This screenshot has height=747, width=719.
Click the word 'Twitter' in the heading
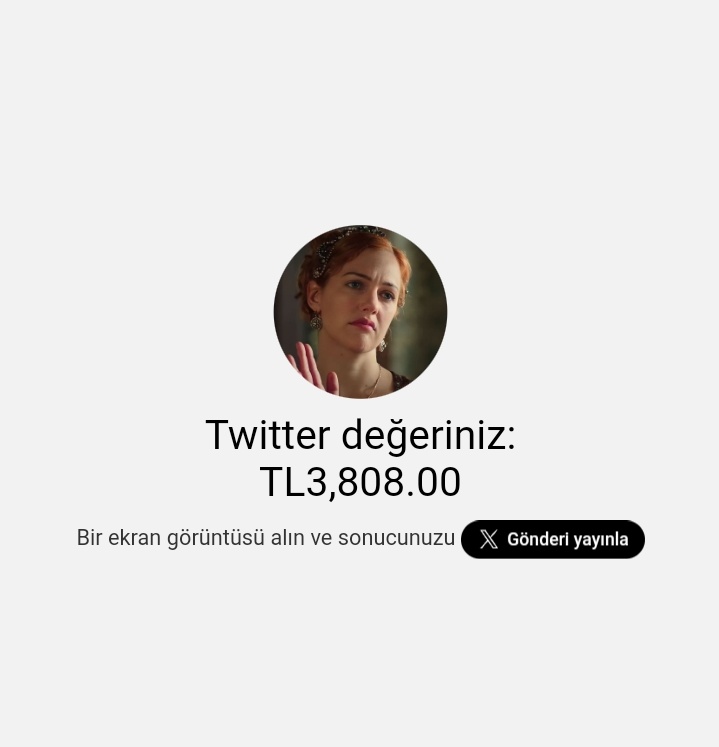[x=268, y=434]
